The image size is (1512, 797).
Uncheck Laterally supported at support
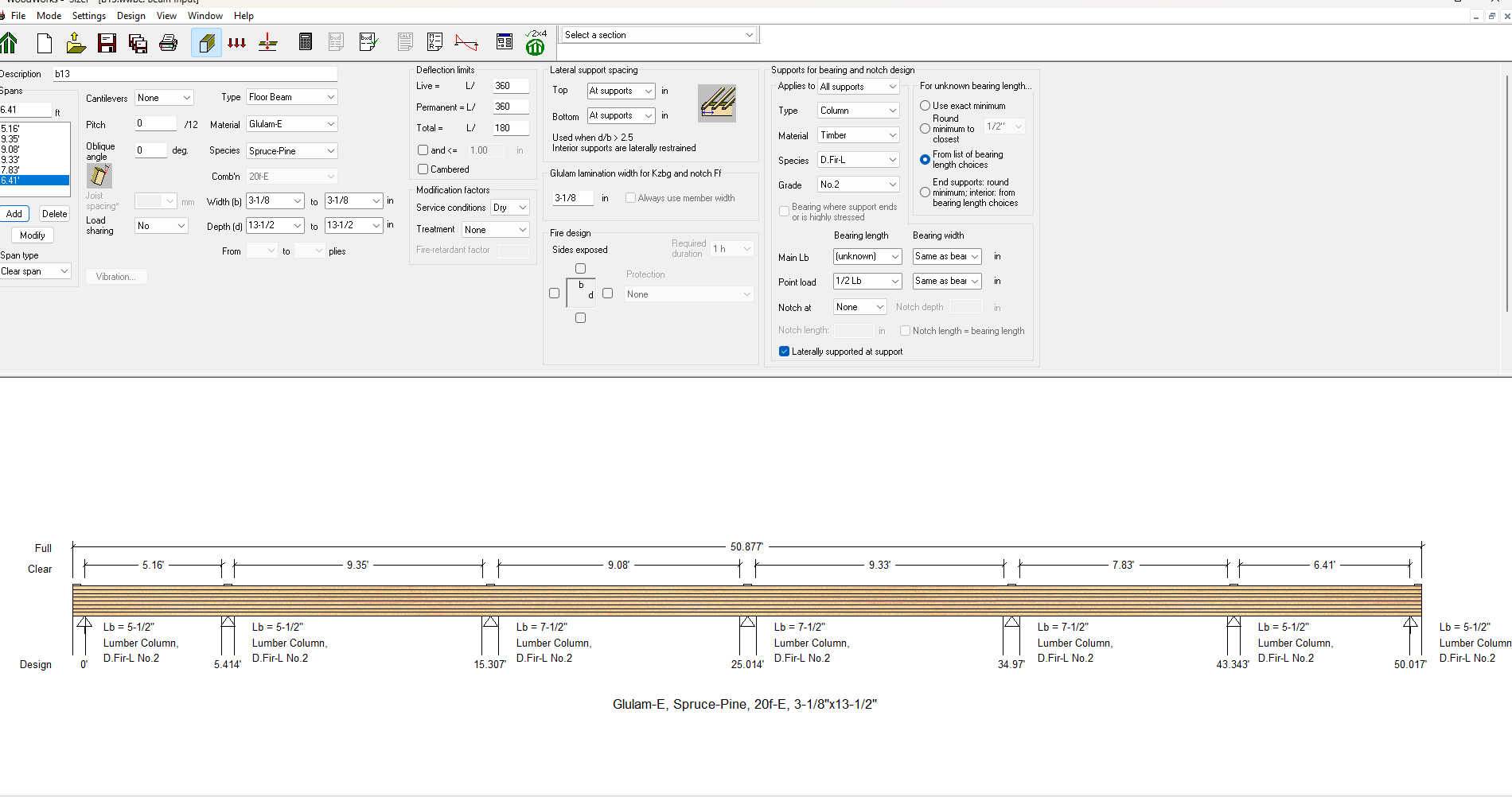coord(784,352)
